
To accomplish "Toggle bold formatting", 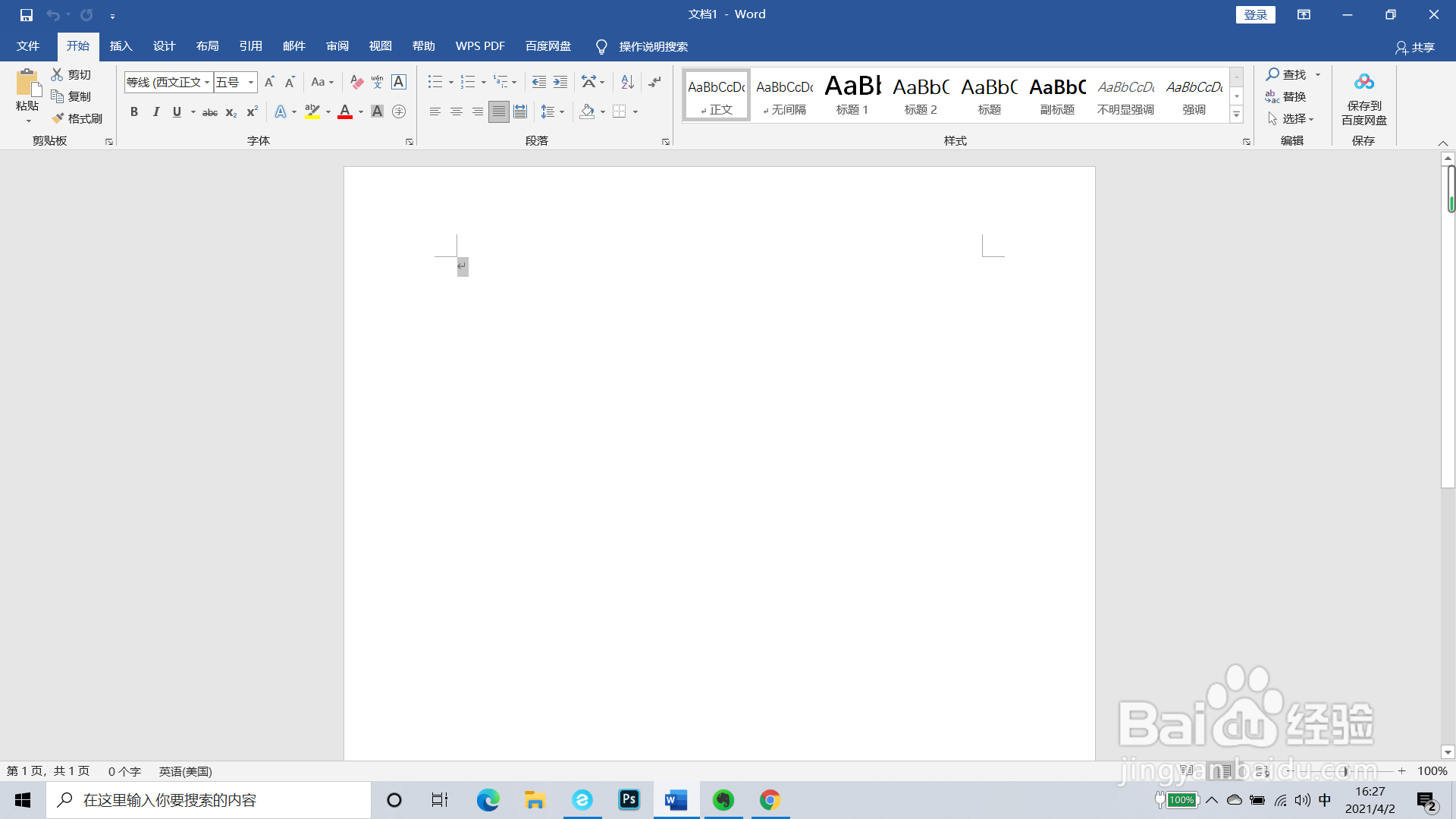I will point(134,112).
